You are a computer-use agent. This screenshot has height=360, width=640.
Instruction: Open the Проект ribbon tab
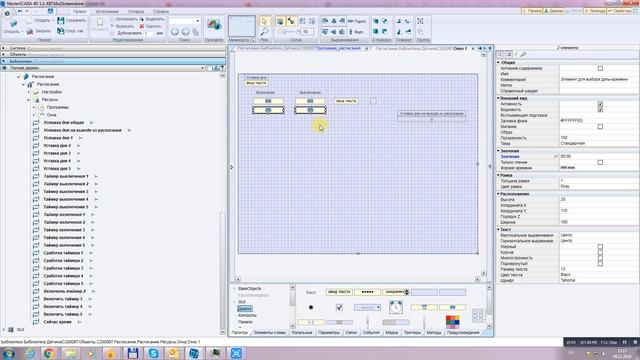[x=79, y=11]
